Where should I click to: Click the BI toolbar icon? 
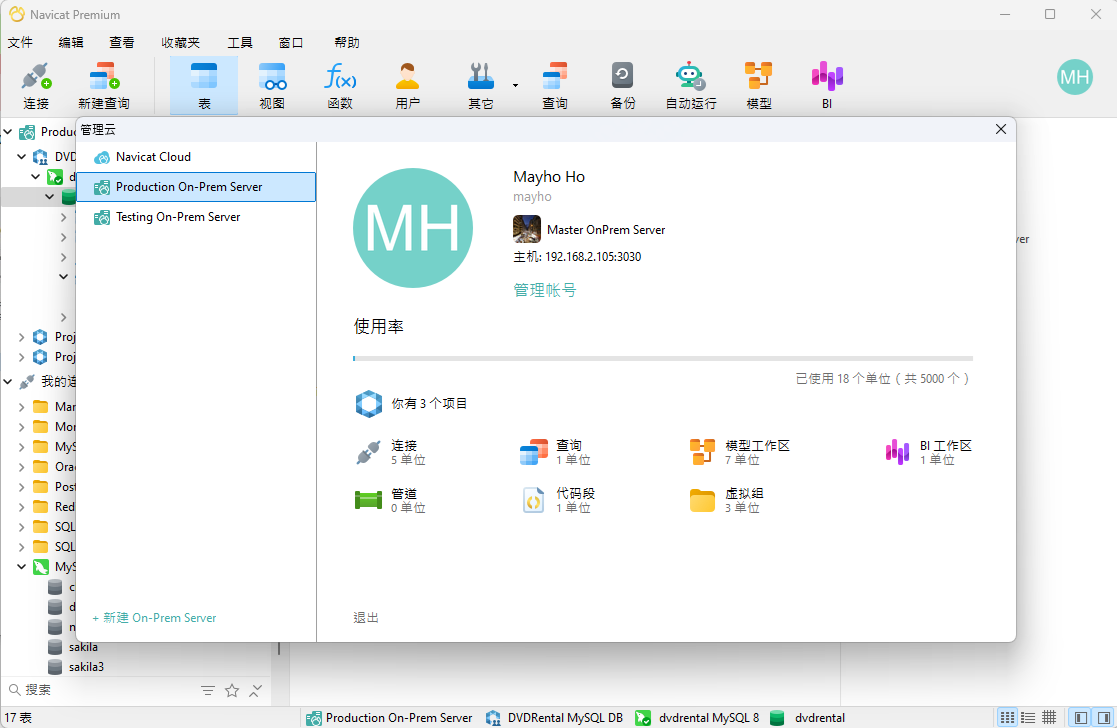coord(826,85)
